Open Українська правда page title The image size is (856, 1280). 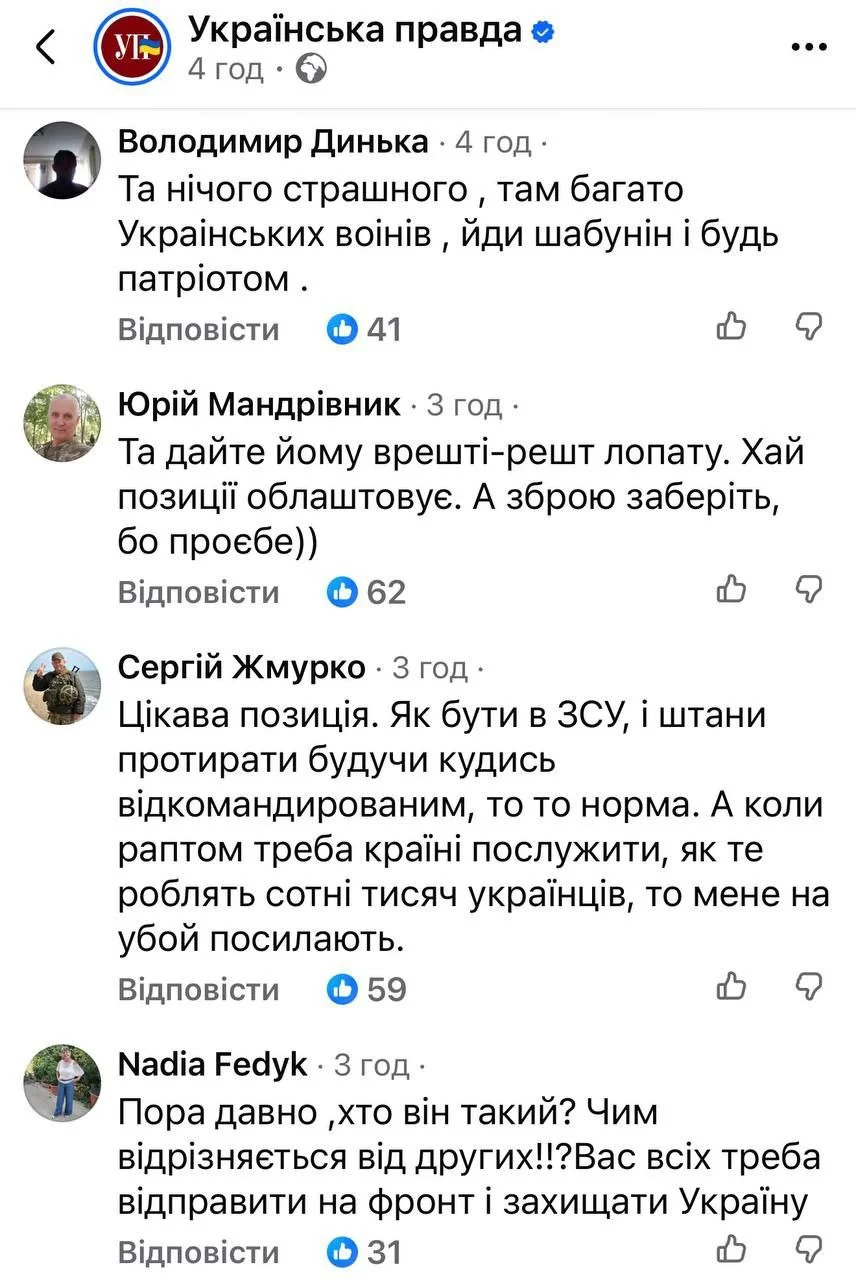pyautogui.click(x=355, y=31)
